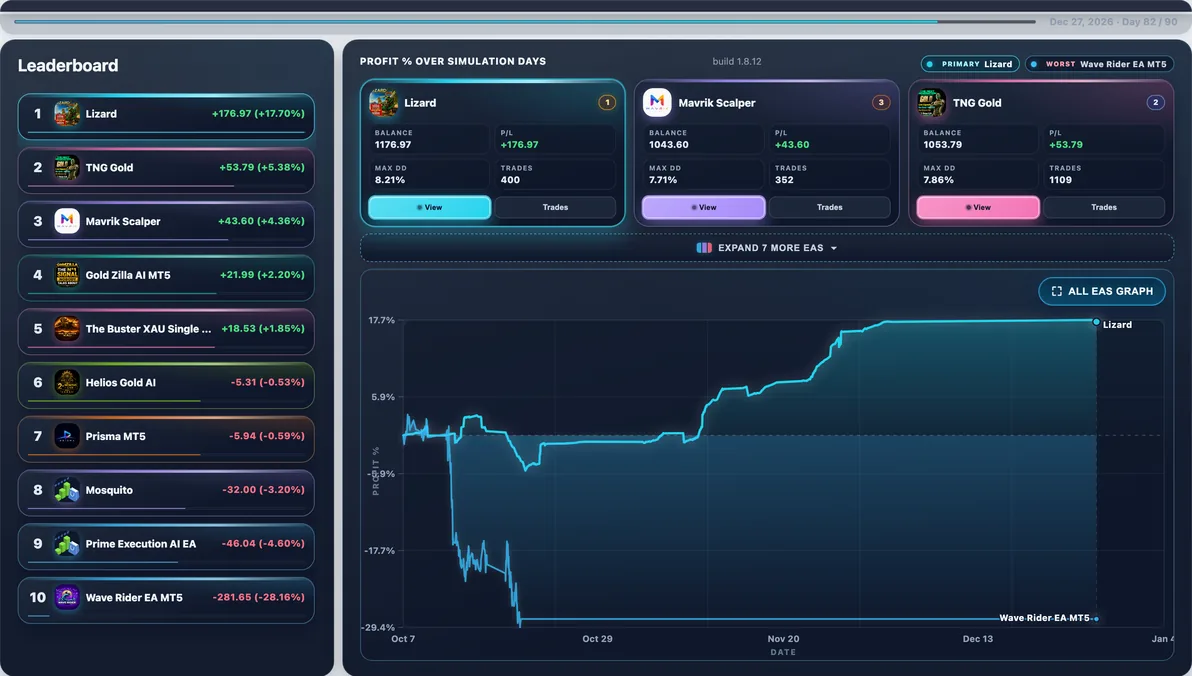Click TNG Gold trades count 1109
1192x676 pixels.
1060,180
